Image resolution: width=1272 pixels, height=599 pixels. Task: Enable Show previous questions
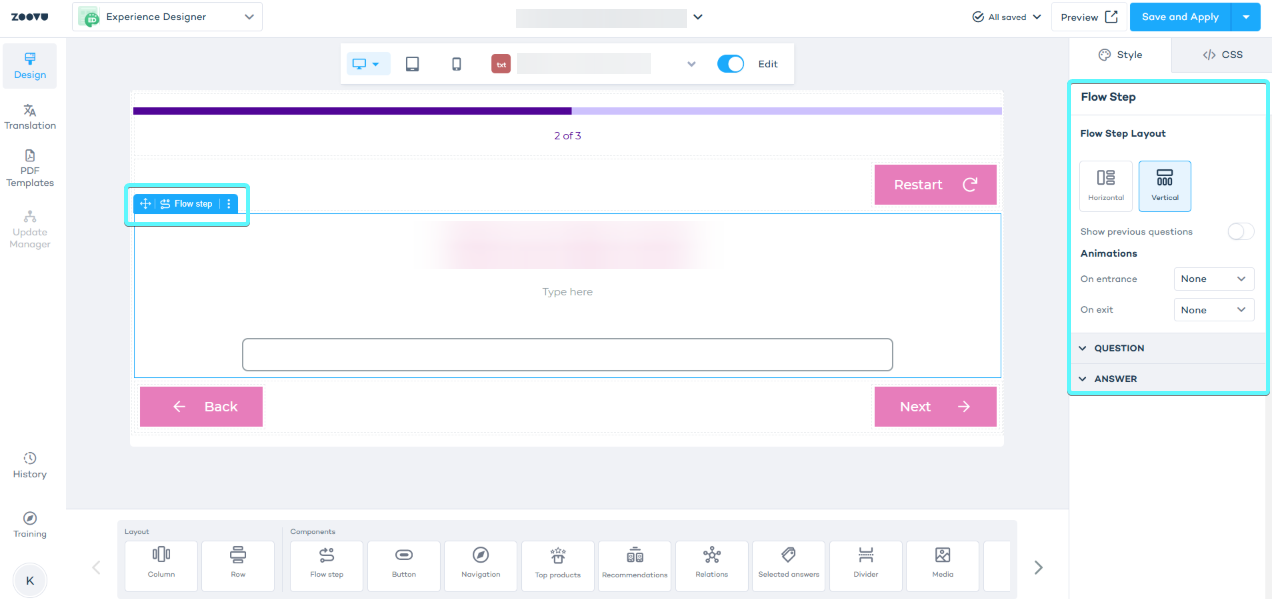(1240, 231)
